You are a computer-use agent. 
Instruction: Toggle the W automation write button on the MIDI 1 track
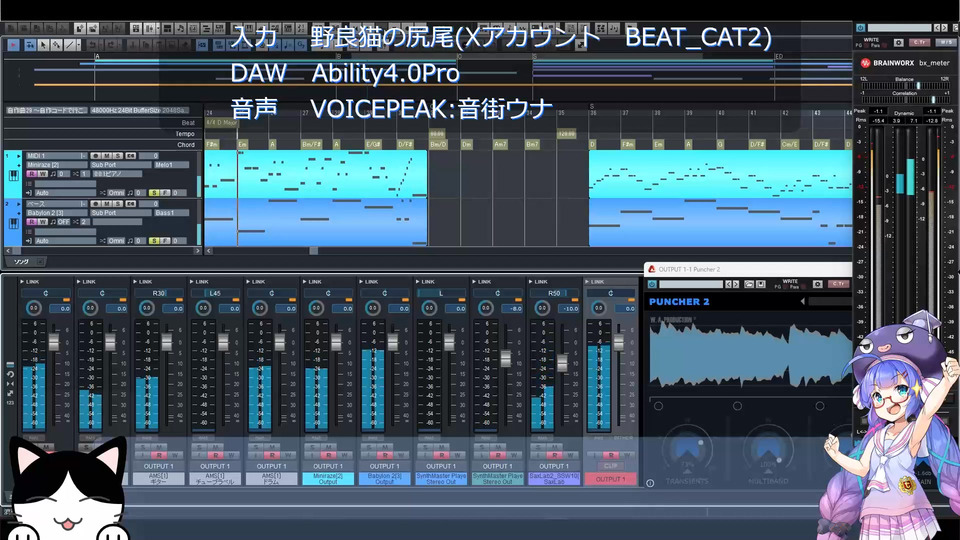pyautogui.click(x=43, y=174)
